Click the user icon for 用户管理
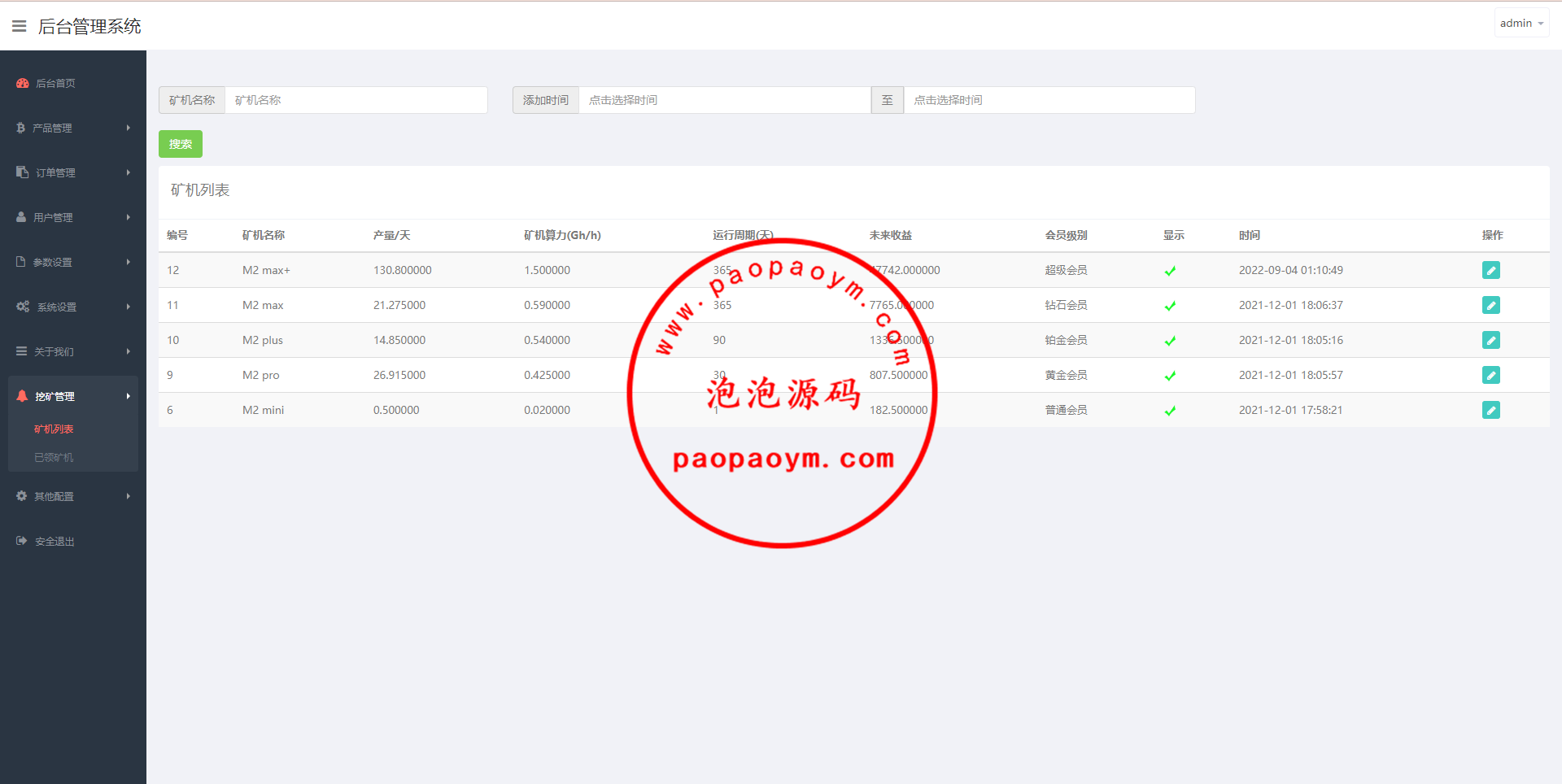The image size is (1562, 784). (x=22, y=217)
